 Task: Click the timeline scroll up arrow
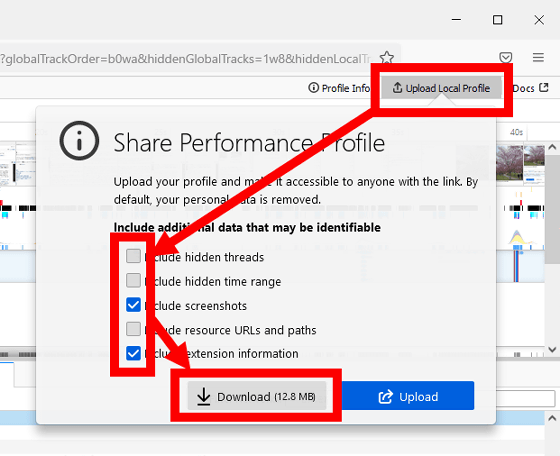click(552, 147)
